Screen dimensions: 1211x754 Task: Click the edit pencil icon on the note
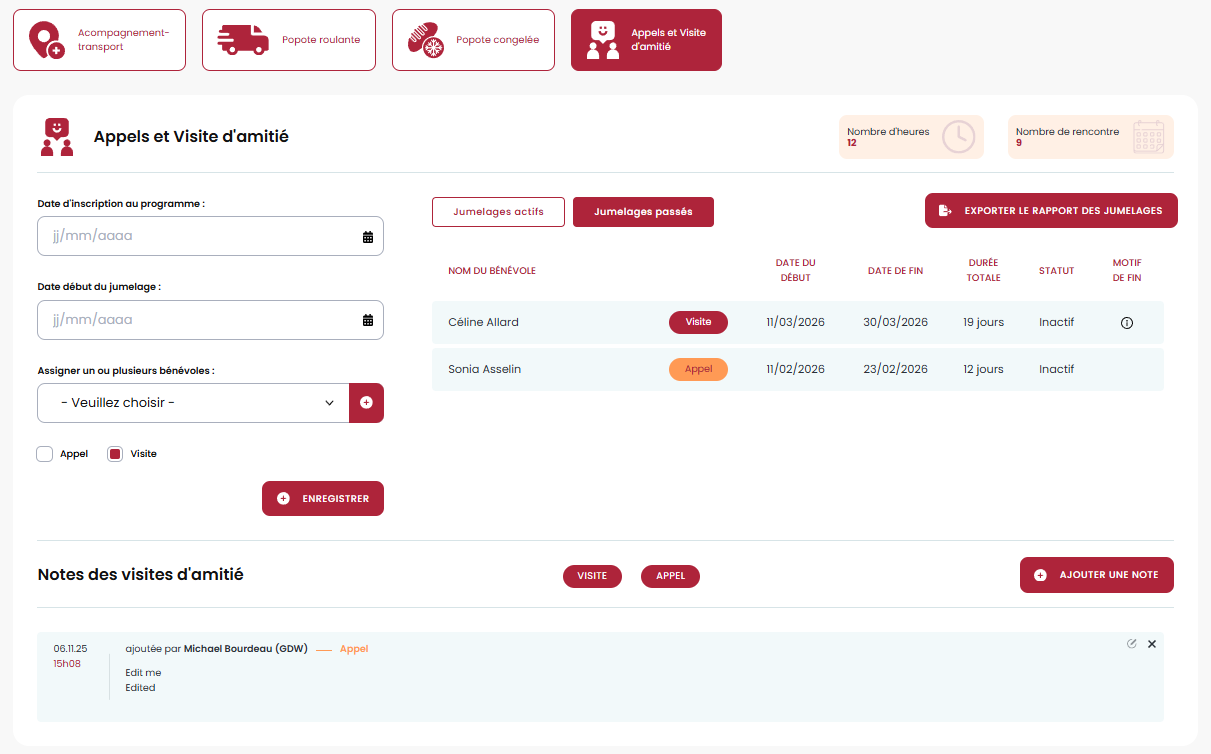coord(1131,643)
